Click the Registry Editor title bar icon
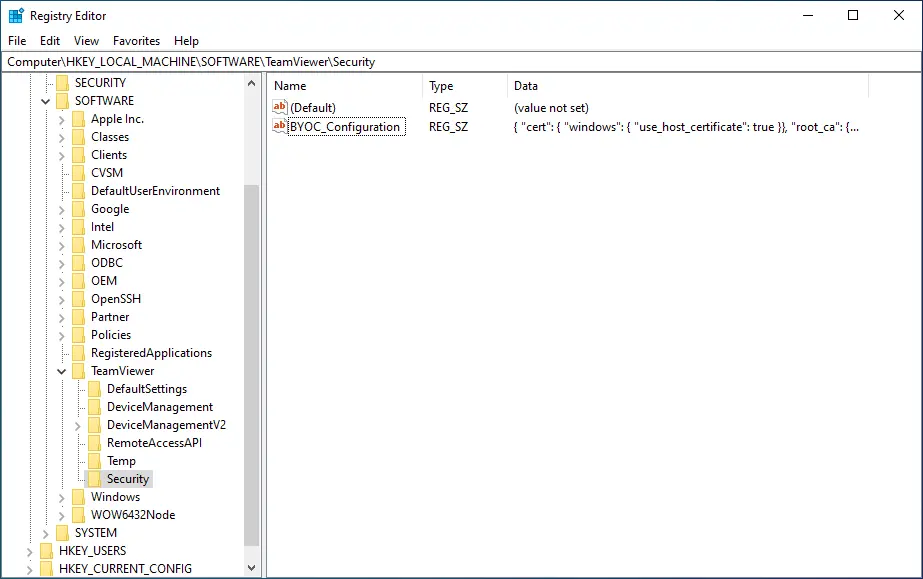923x579 pixels. (x=16, y=15)
